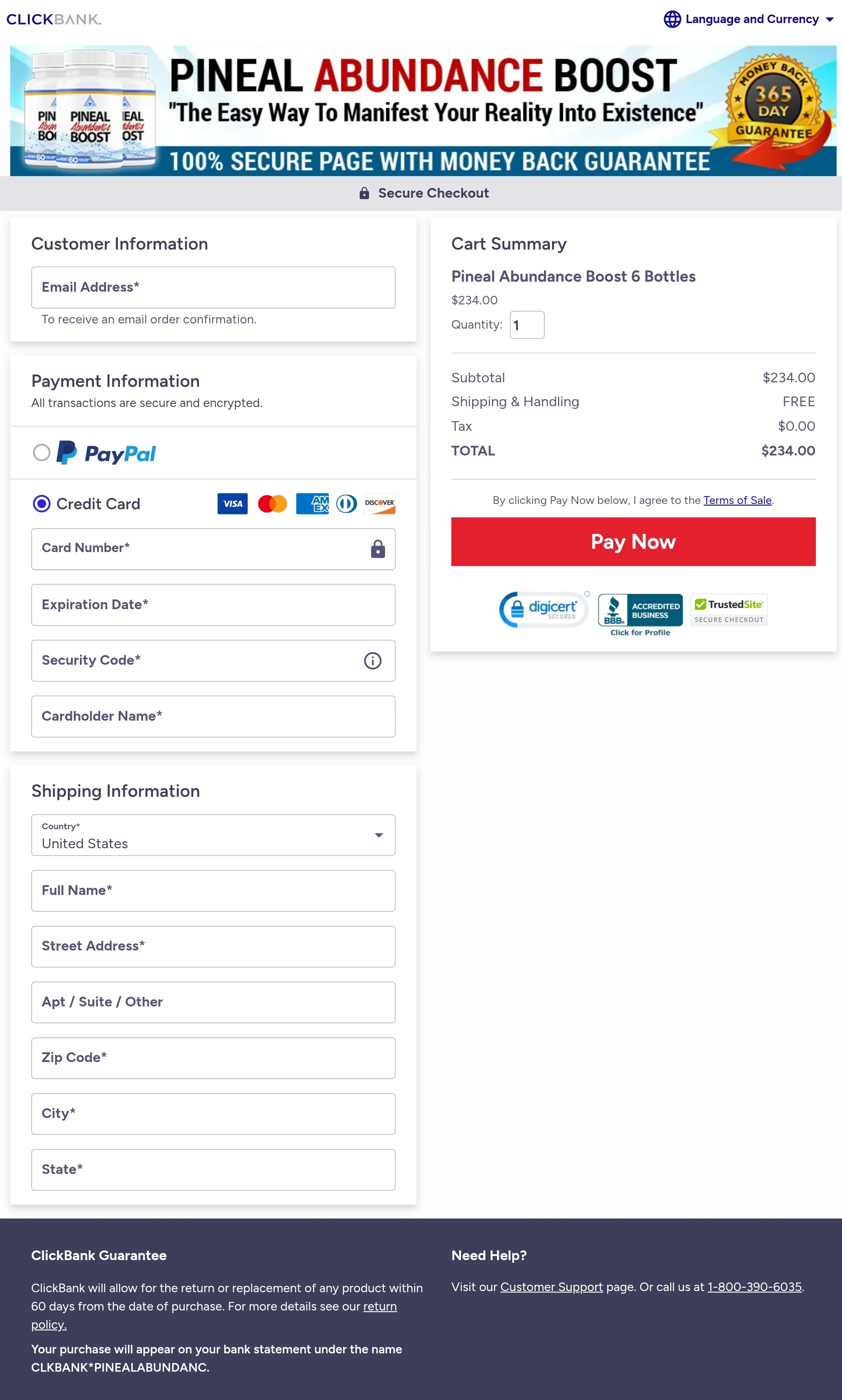
Task: Click the Quantity input box
Action: [x=526, y=325]
